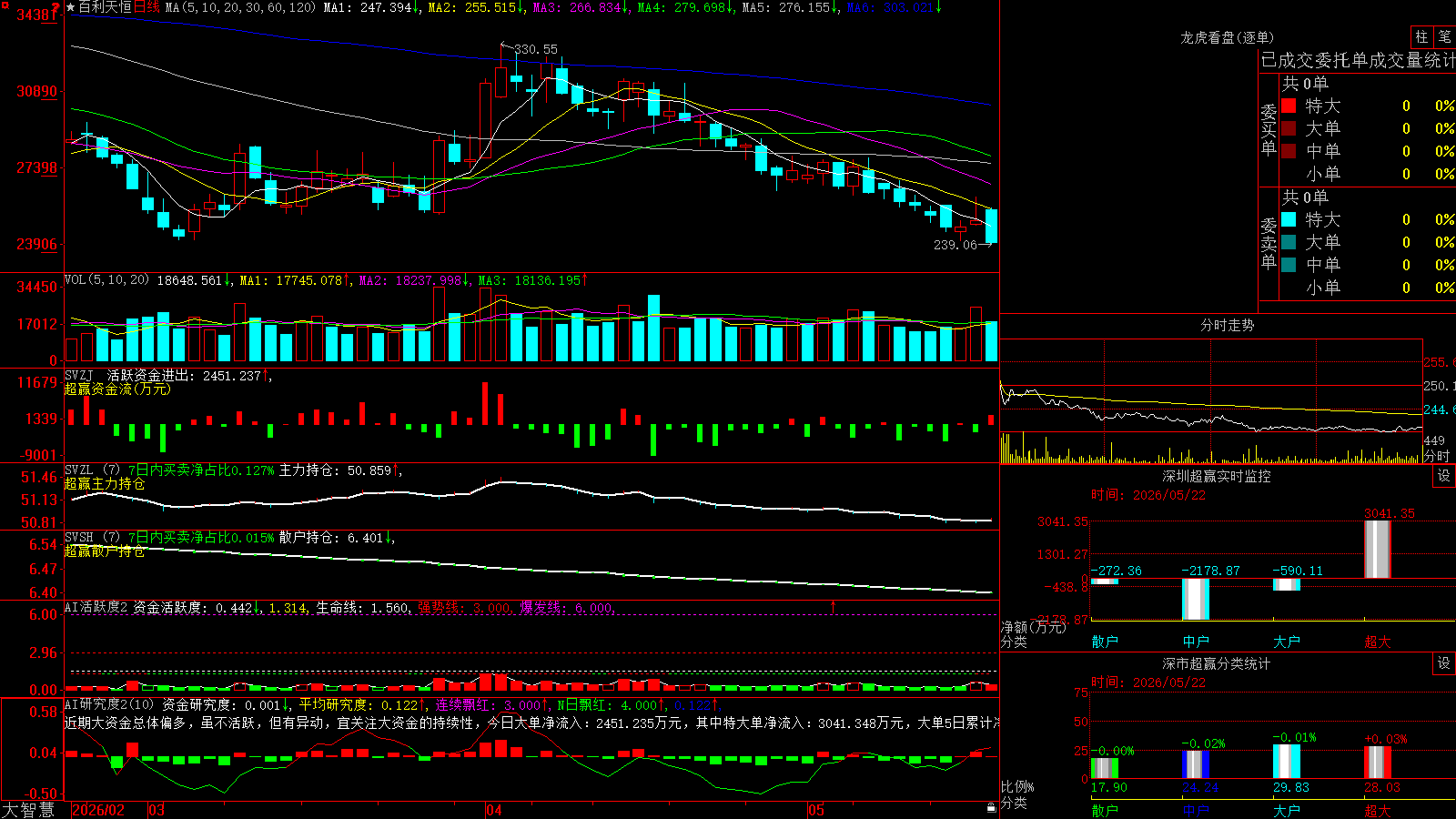Click the 深圳超赢实时监控 panel title
The height and width of the screenshot is (819, 1456).
click(x=1217, y=476)
